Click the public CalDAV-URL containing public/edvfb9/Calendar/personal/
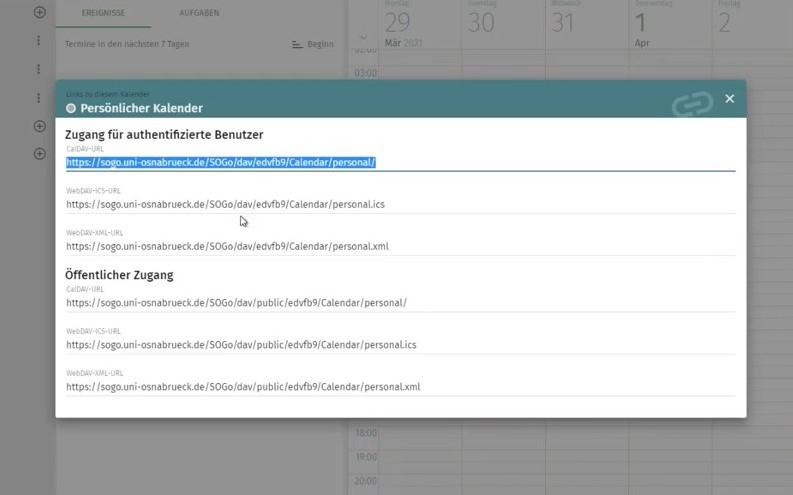 (x=401, y=303)
